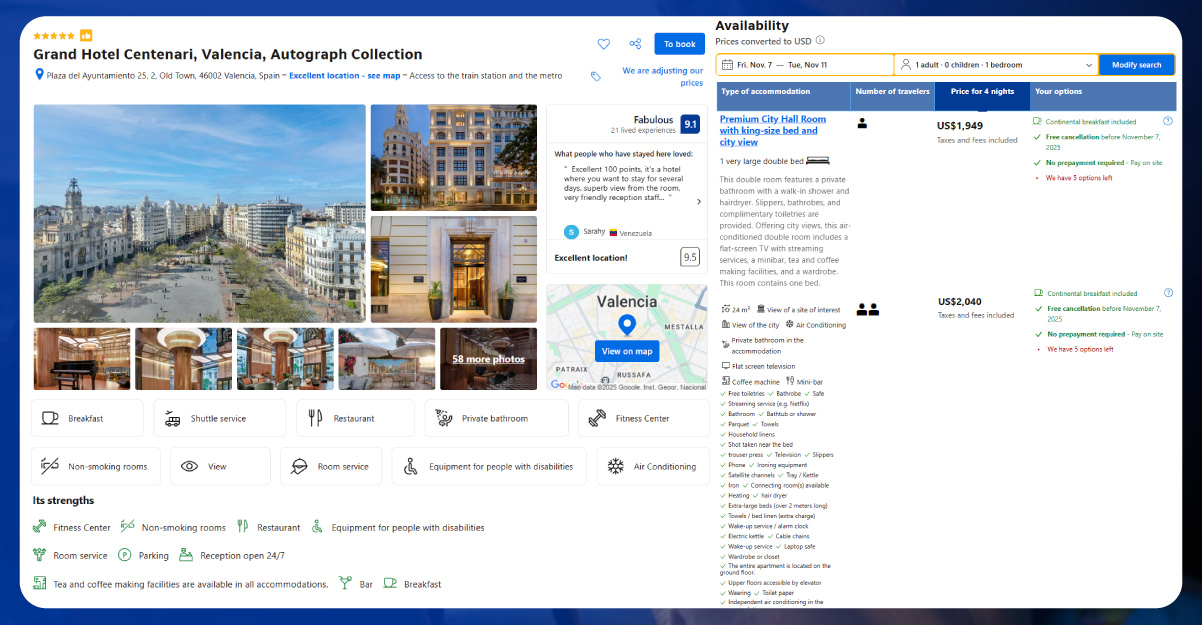Click Excellent location - see map link
Image resolution: width=1202 pixels, height=625 pixels.
[344, 76]
